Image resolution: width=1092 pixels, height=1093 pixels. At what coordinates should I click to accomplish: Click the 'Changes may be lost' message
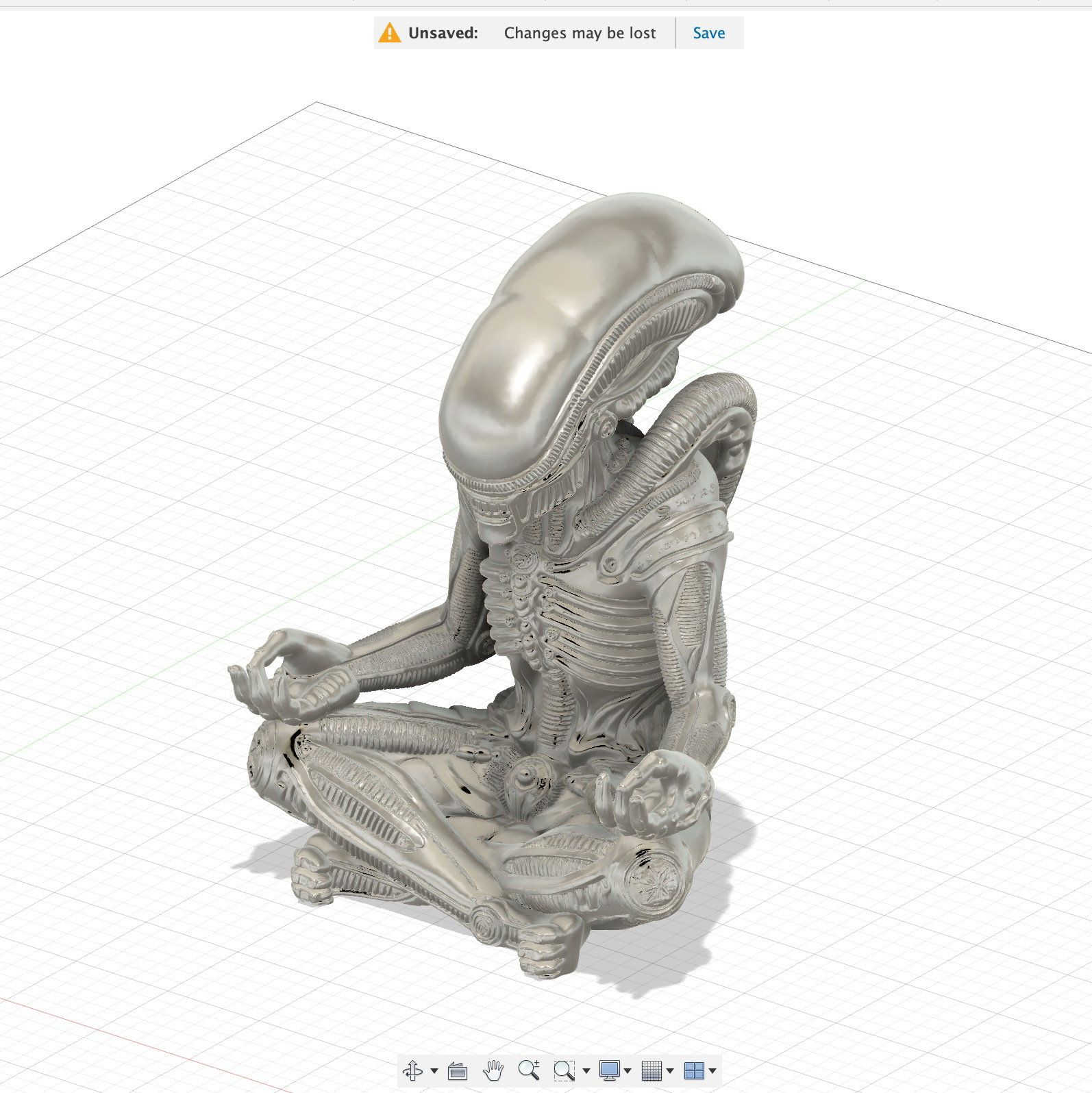[x=580, y=33]
